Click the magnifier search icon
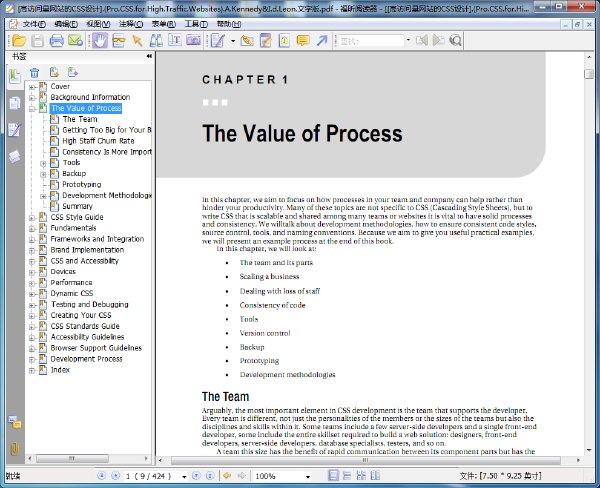Image resolution: width=600 pixels, height=488 pixels. point(455,40)
